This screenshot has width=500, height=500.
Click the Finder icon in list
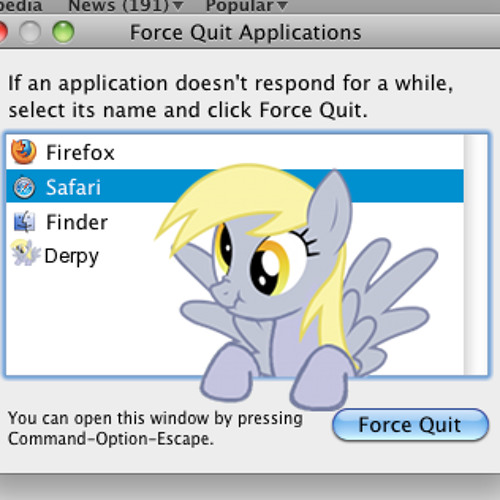(x=24, y=221)
